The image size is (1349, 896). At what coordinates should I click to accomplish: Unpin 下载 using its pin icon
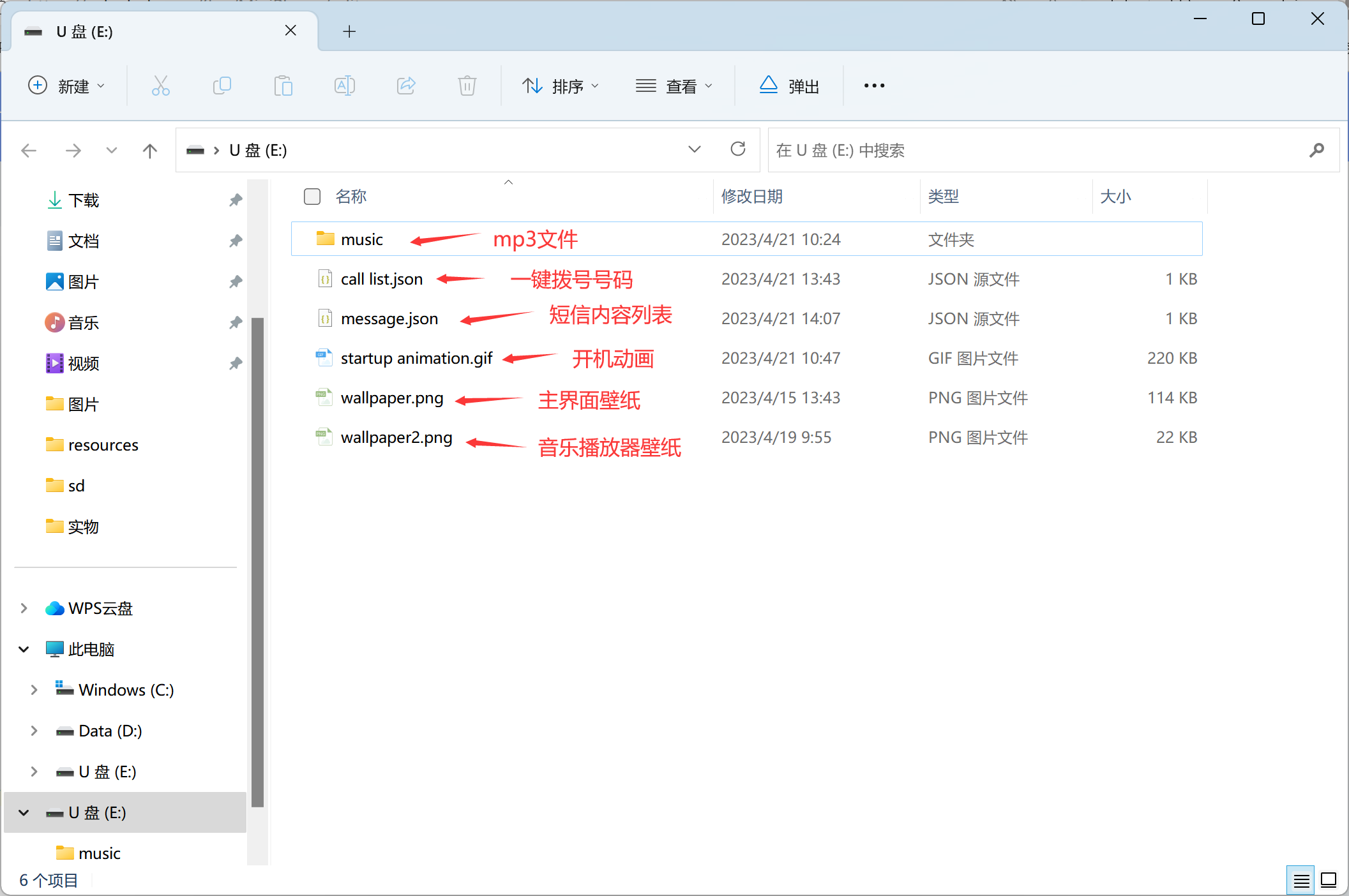pos(236,200)
